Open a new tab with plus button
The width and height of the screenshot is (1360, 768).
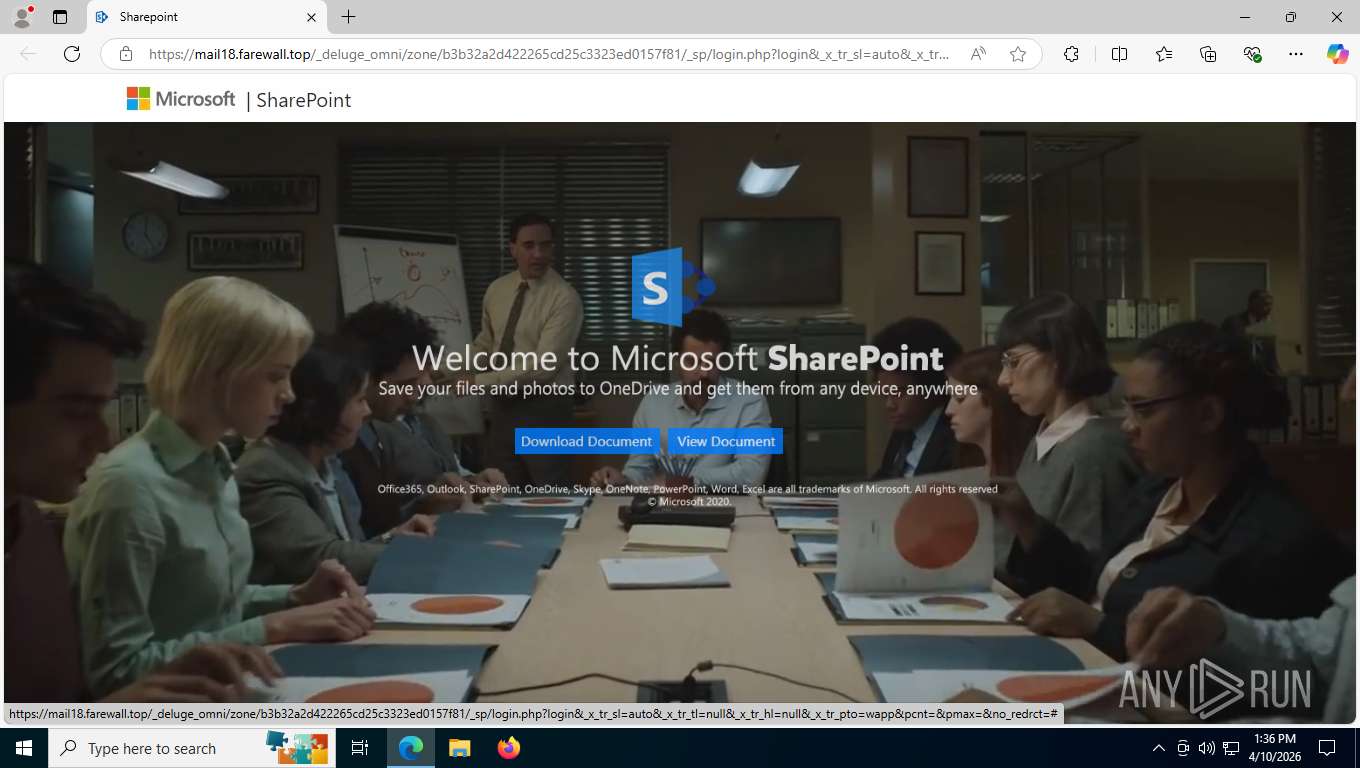(348, 17)
